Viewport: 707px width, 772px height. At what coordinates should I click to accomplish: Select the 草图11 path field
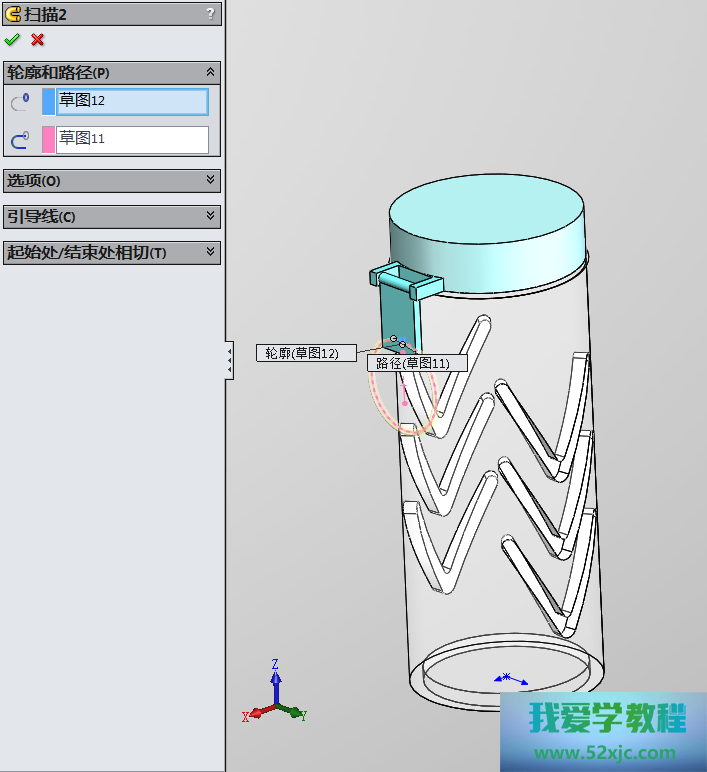(132, 140)
